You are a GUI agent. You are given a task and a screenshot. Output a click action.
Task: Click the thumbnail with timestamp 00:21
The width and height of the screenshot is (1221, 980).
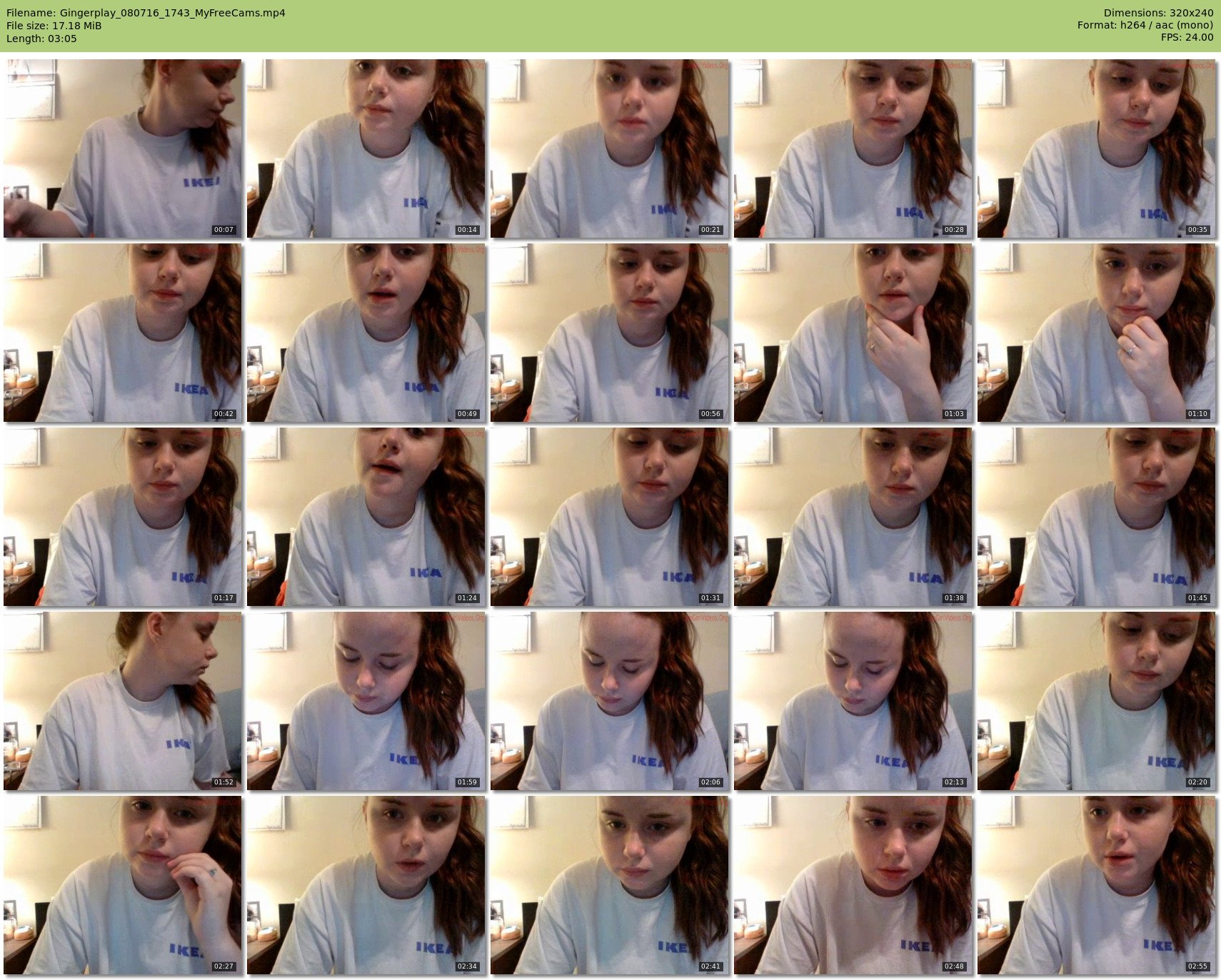click(610, 148)
